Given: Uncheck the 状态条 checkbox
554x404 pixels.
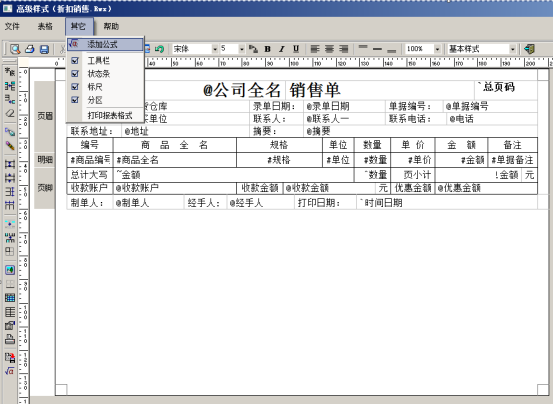Looking at the screenshot, I should pyautogui.click(x=75, y=74).
